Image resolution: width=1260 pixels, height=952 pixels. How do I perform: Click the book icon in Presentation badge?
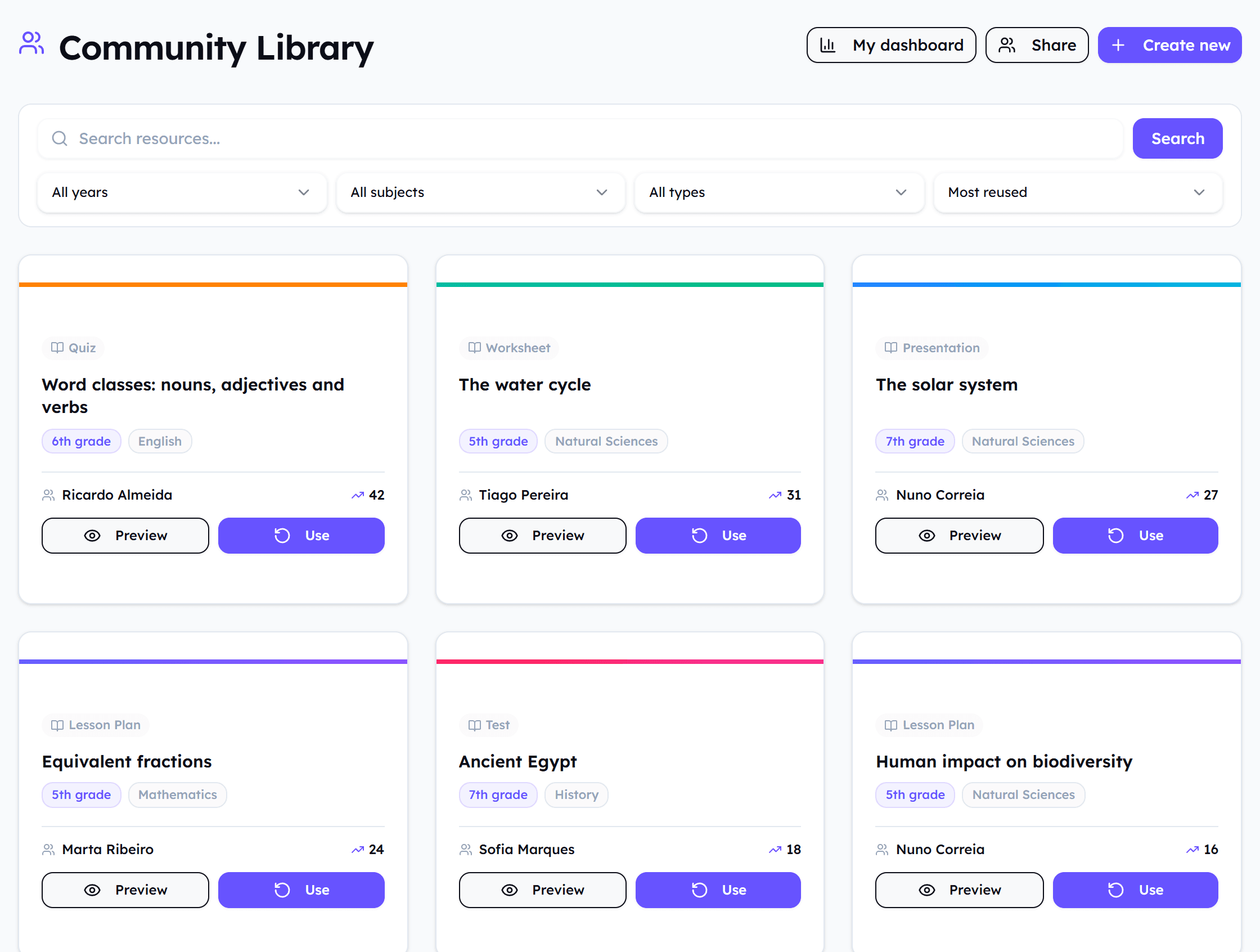[891, 348]
